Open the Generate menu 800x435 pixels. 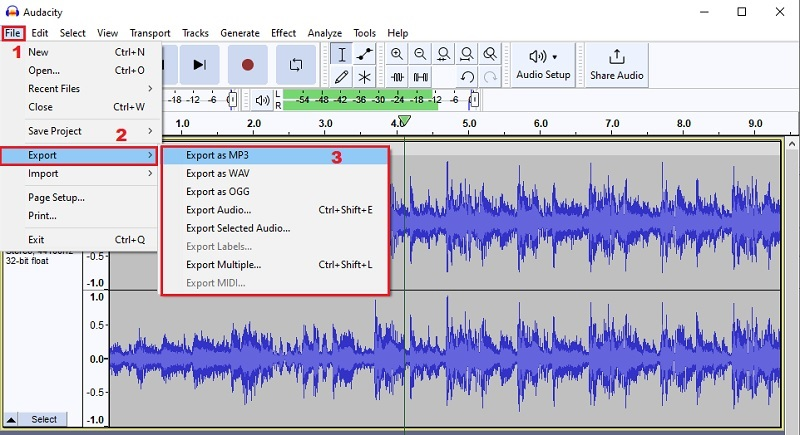[240, 33]
